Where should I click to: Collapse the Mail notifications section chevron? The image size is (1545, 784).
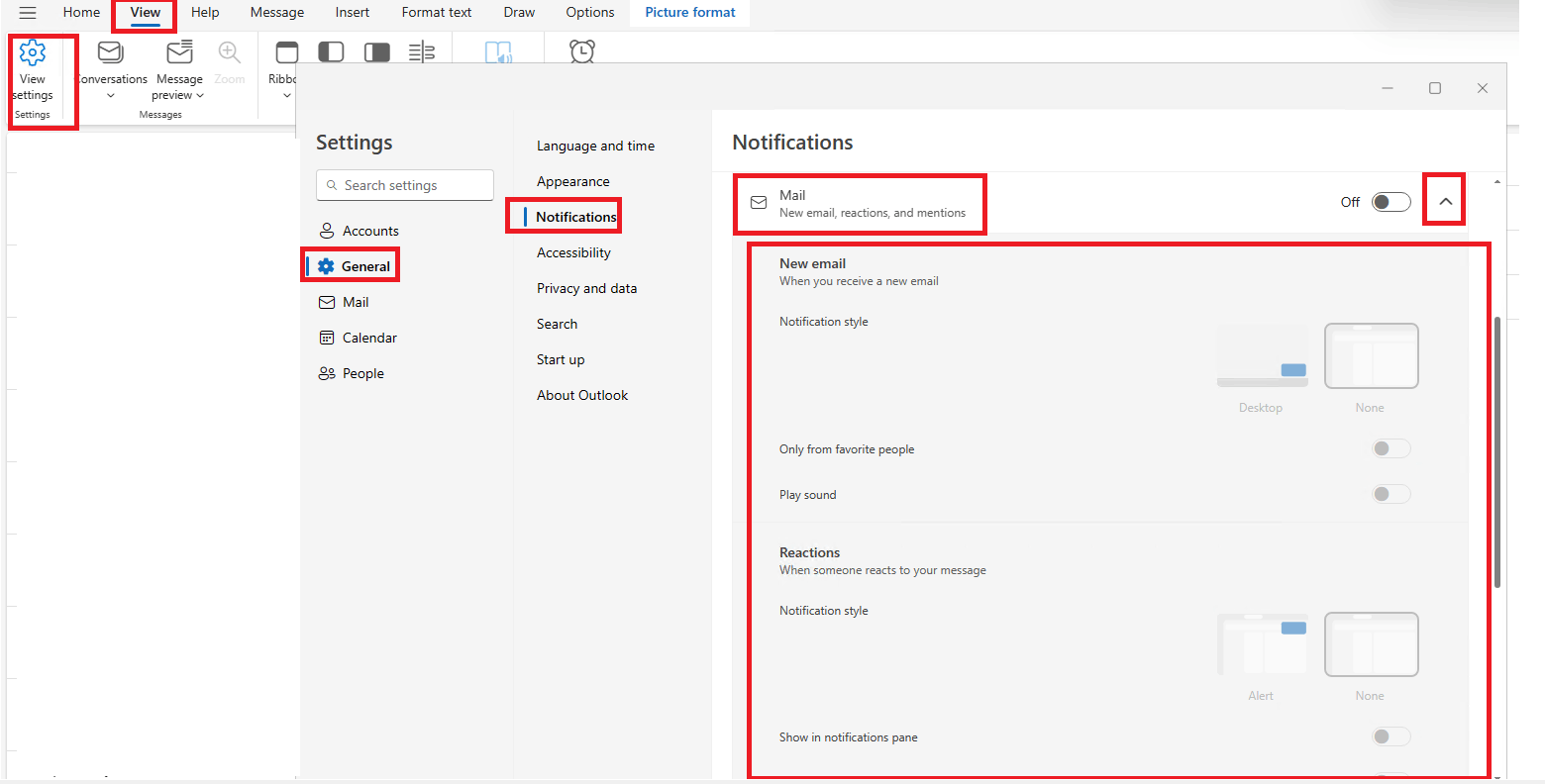point(1444,199)
